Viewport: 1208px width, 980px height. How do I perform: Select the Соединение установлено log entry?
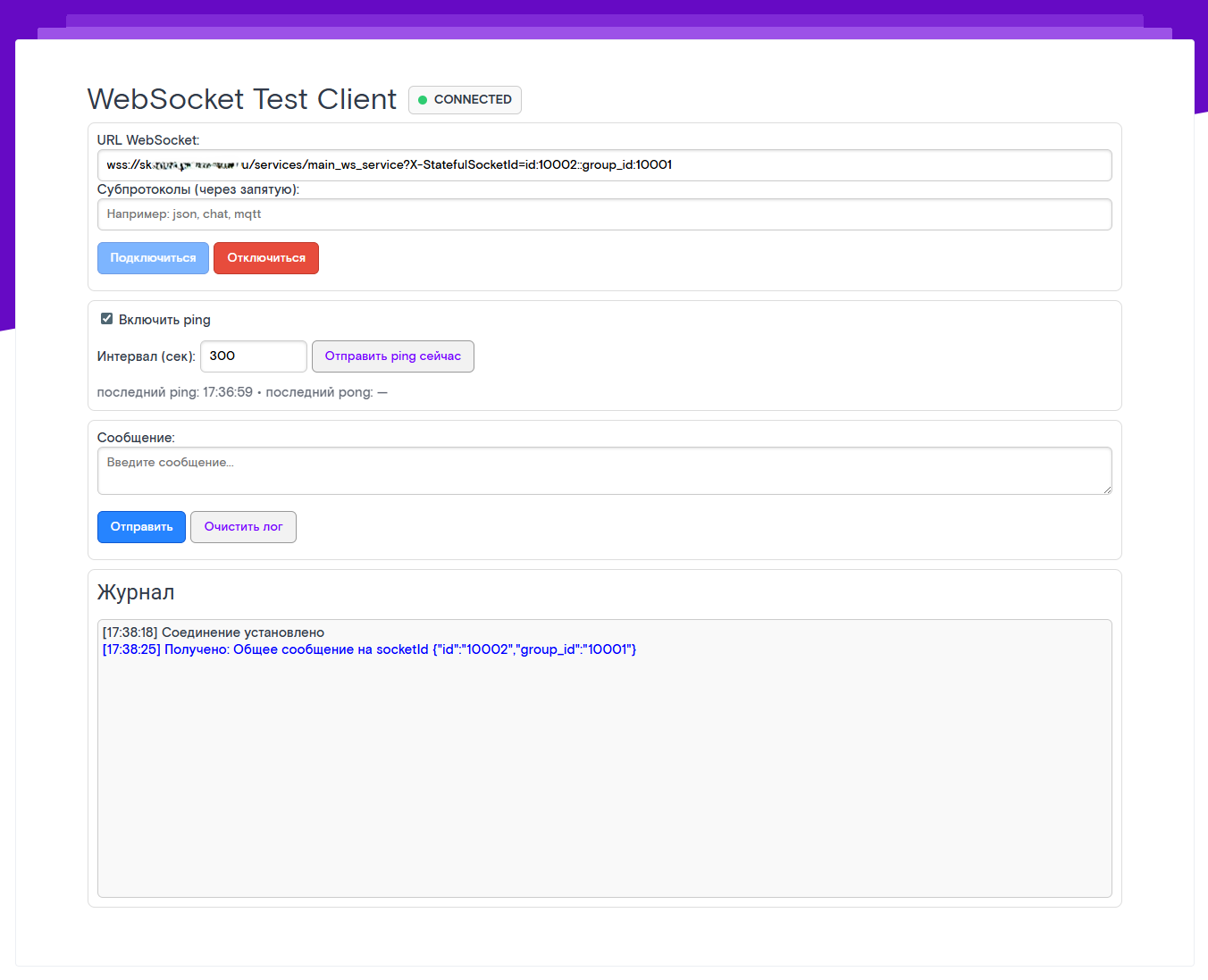pyautogui.click(x=214, y=632)
